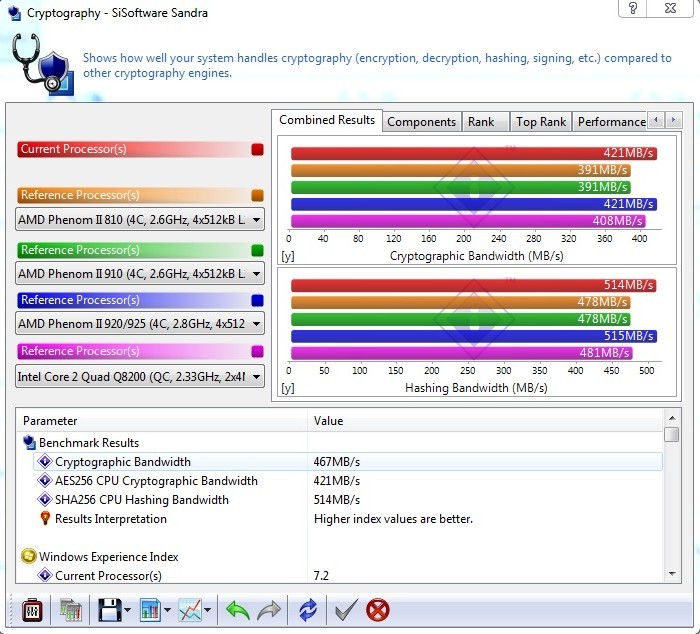This screenshot has height=634, width=700.
Task: Click the grey forward arrow
Action: click(x=269, y=610)
